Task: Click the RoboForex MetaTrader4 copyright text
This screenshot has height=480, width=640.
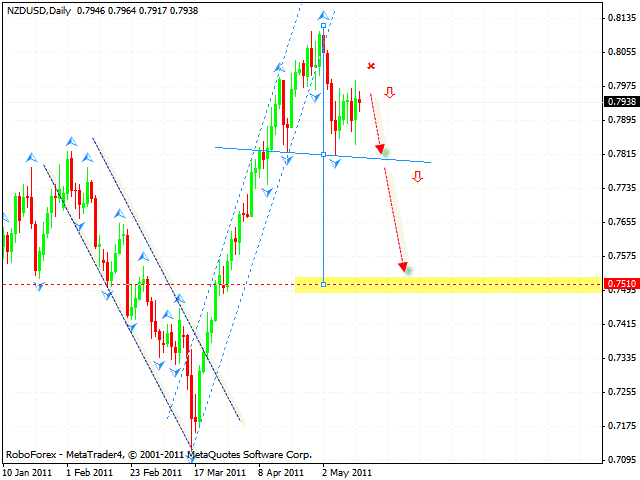Action: click(158, 453)
